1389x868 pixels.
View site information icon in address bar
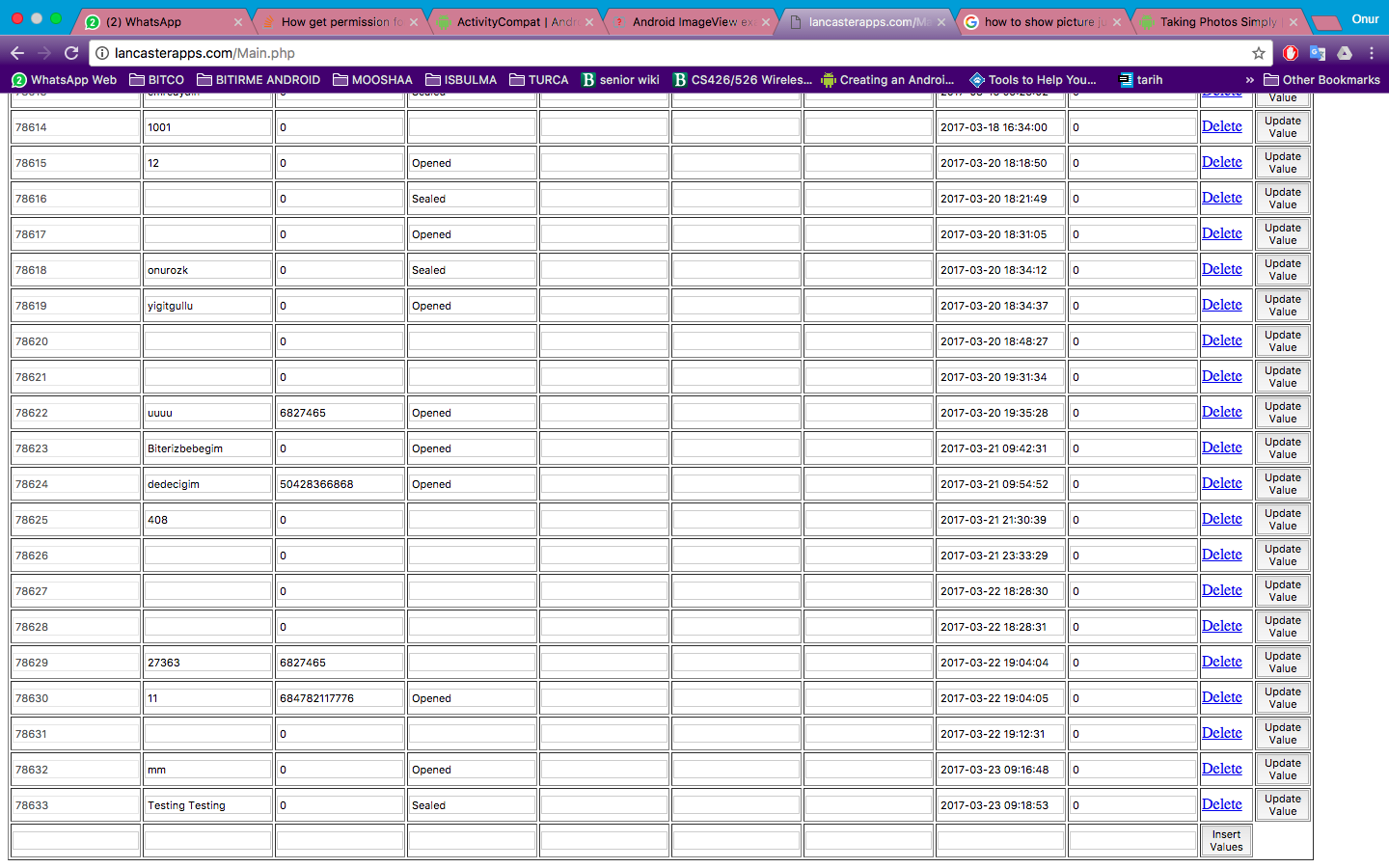(102, 53)
